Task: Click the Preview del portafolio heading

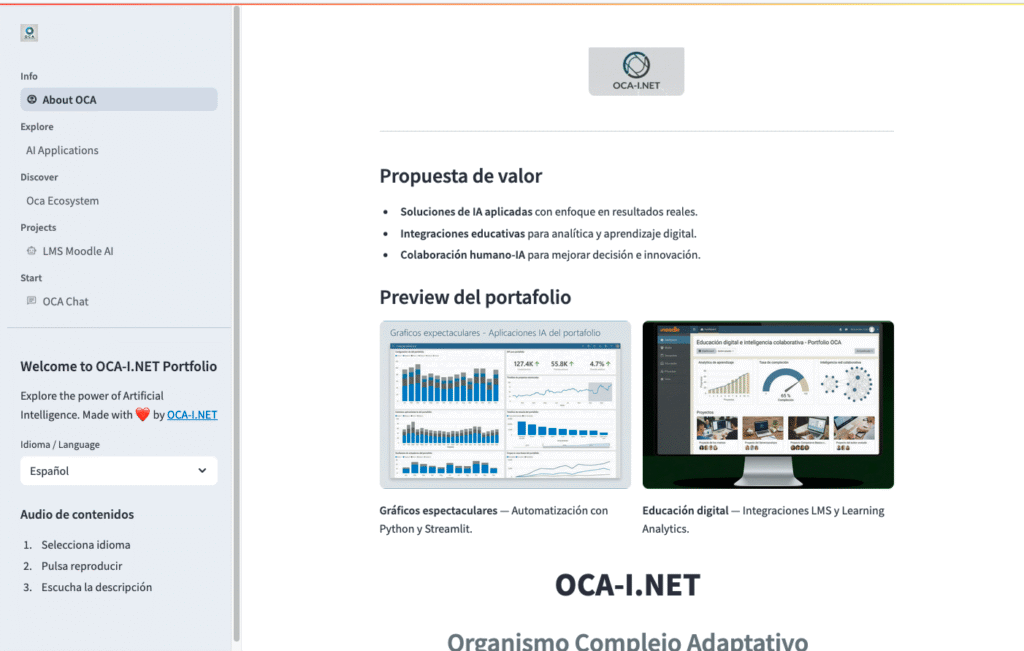Action: click(x=475, y=297)
